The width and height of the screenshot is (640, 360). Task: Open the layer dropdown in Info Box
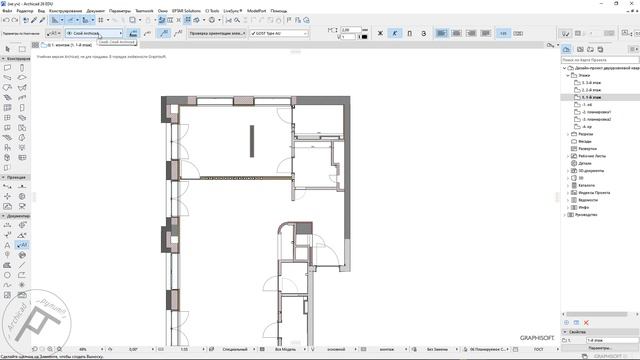[94, 33]
